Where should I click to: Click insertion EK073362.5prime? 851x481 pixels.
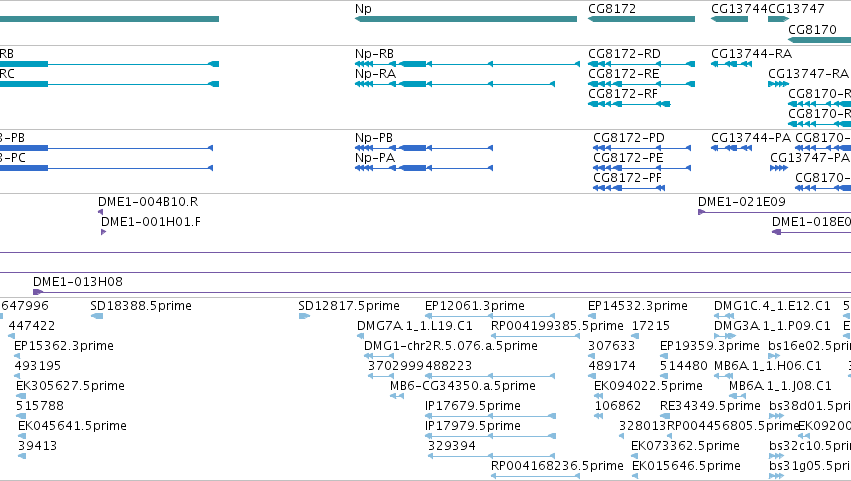(685, 447)
